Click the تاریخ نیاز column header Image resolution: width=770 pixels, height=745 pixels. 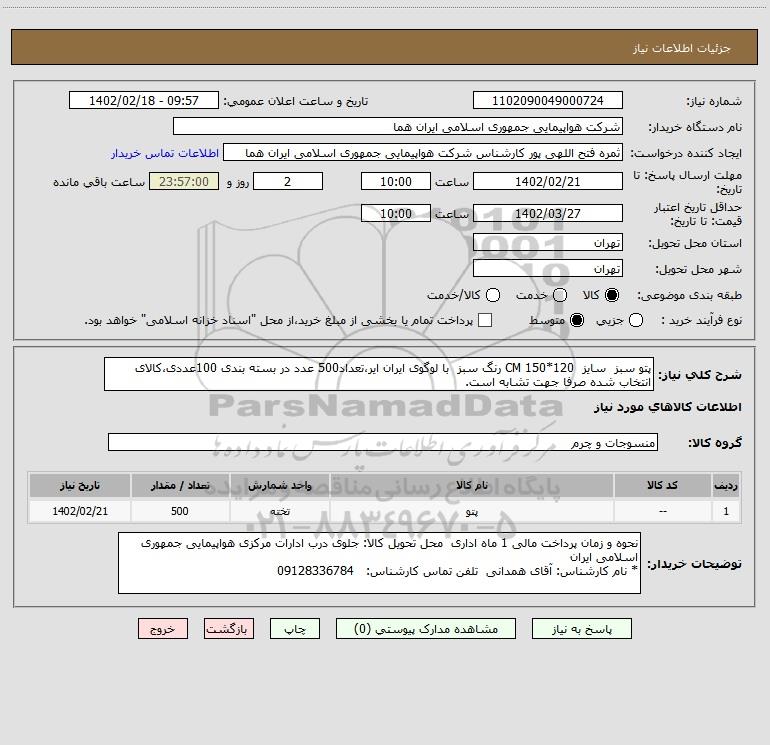(80, 485)
